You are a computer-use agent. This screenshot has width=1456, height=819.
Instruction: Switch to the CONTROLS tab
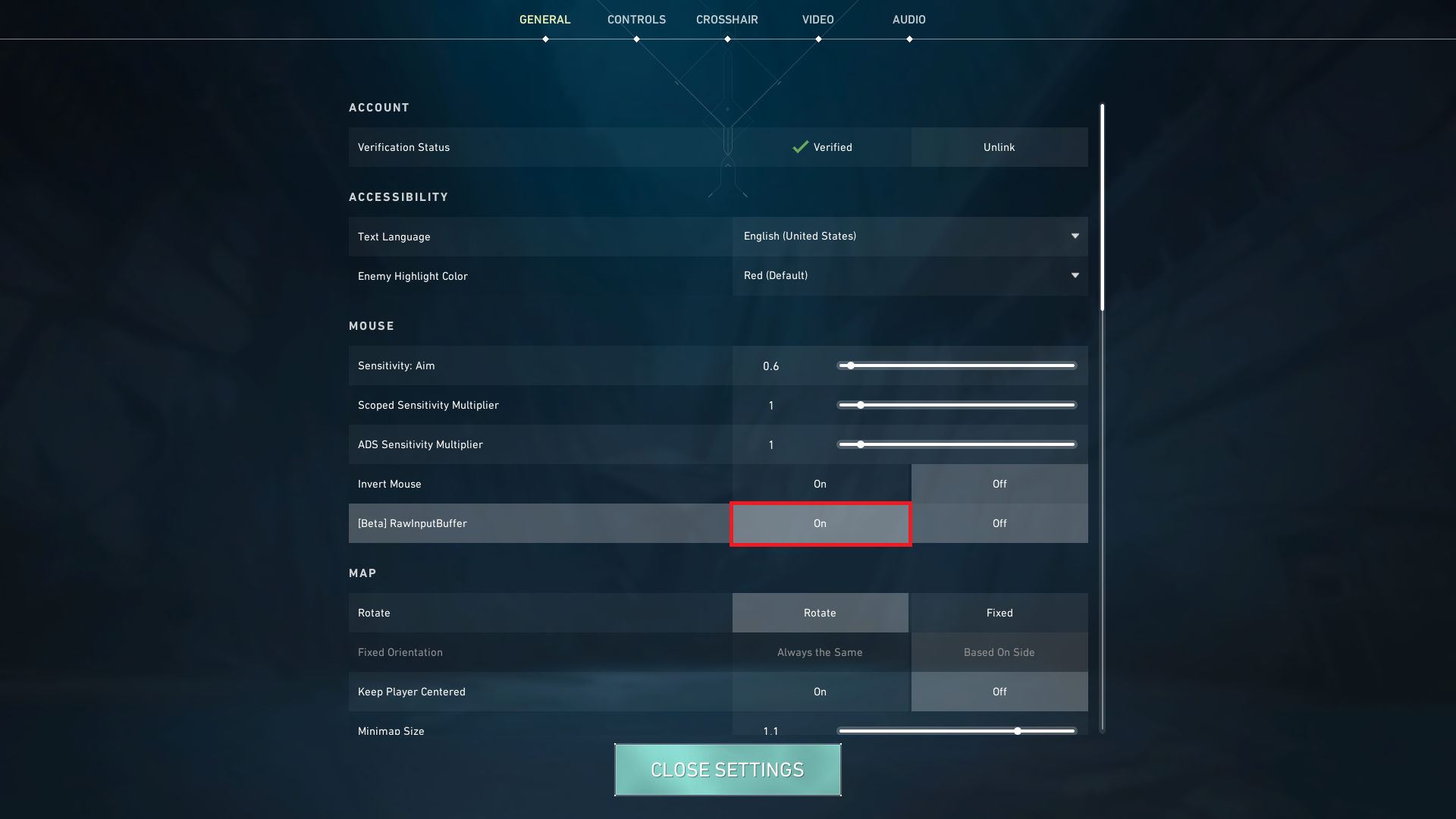636,20
